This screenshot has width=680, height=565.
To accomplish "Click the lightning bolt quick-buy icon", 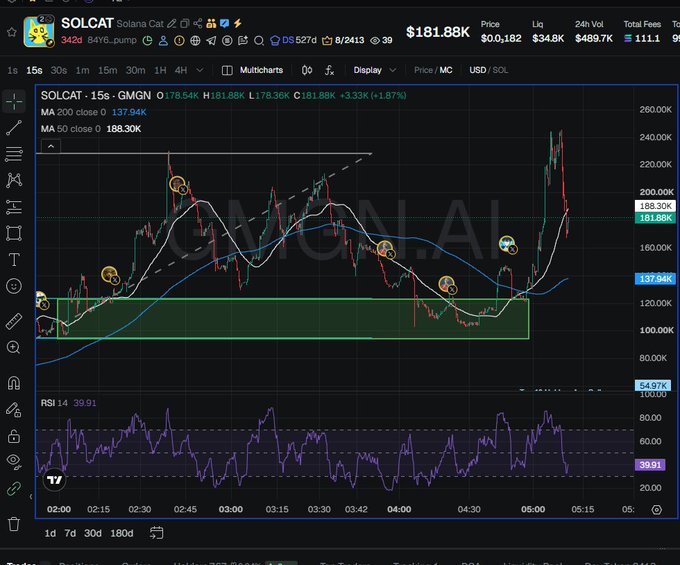I will [x=237, y=23].
